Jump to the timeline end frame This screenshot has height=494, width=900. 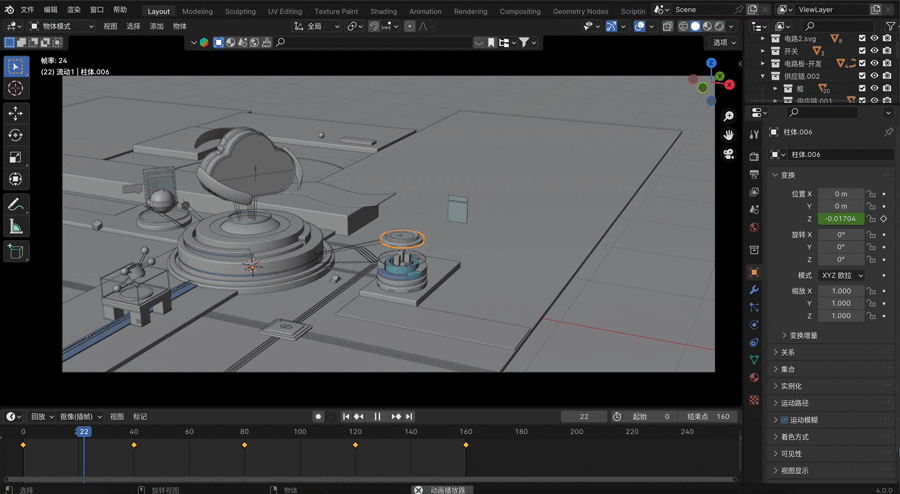[409, 417]
